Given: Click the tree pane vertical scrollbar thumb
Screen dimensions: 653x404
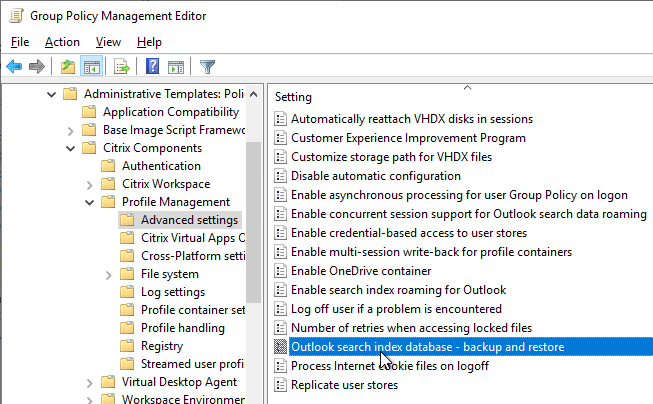Looking at the screenshot, I should (x=253, y=222).
